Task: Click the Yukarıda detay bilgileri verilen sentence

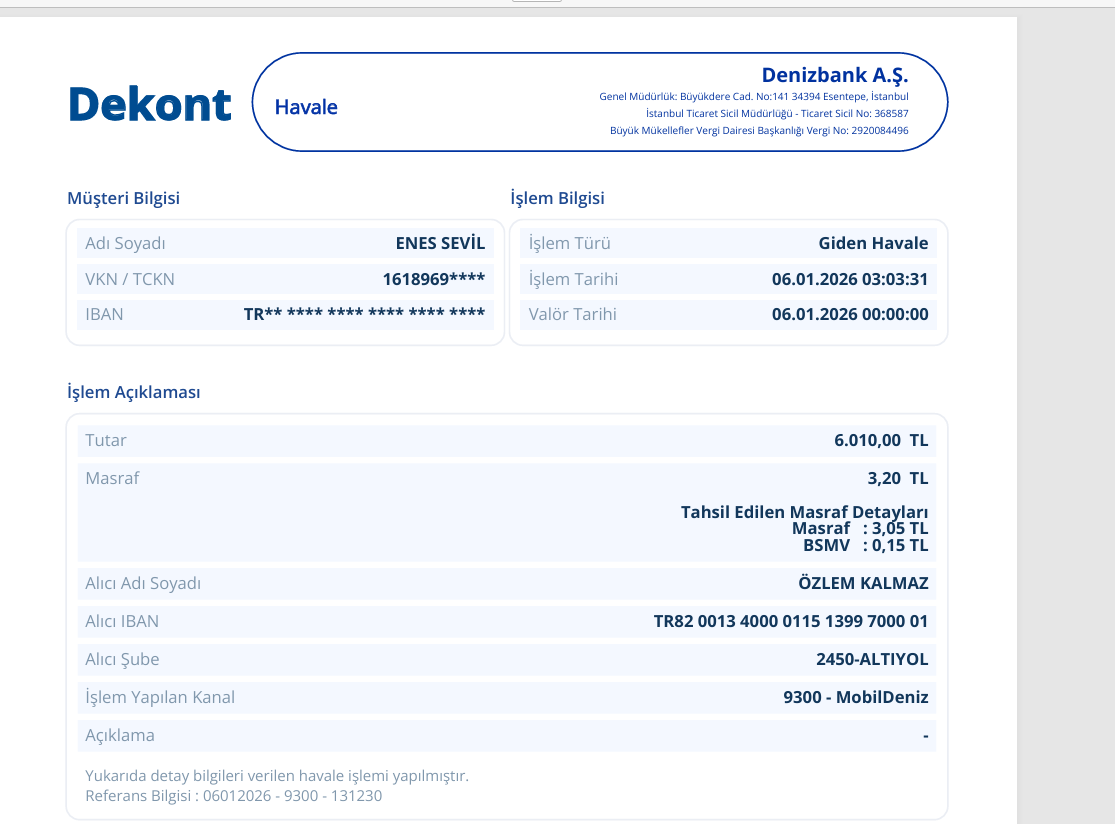Action: pyautogui.click(x=277, y=776)
